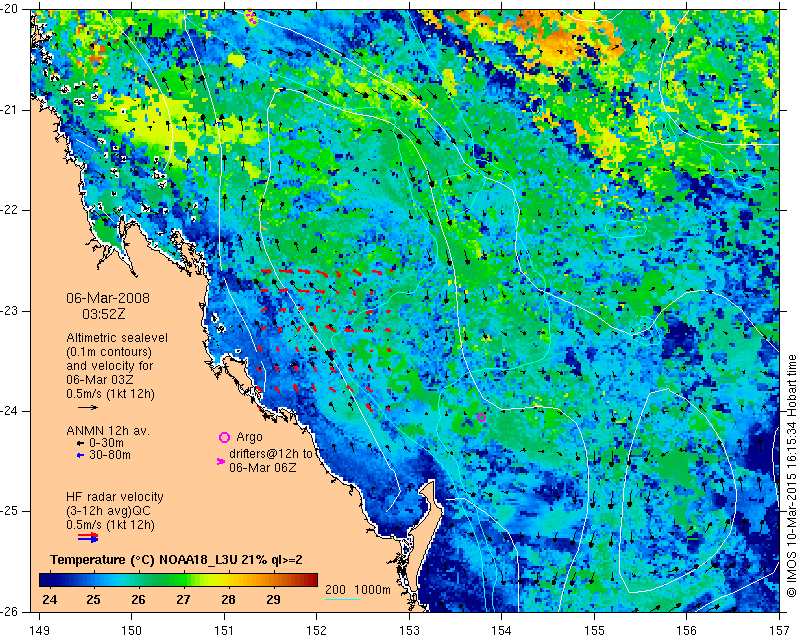The width and height of the screenshot is (800, 640).
Task: Click the temperature colorbar gradient
Action: (178, 580)
